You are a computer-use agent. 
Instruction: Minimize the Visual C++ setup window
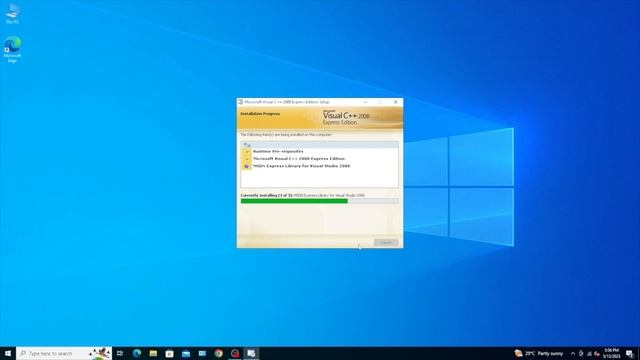(x=365, y=102)
